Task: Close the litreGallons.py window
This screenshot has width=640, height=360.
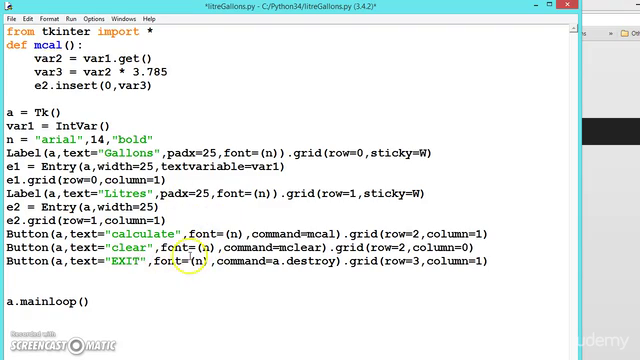Action: (x=567, y=4)
